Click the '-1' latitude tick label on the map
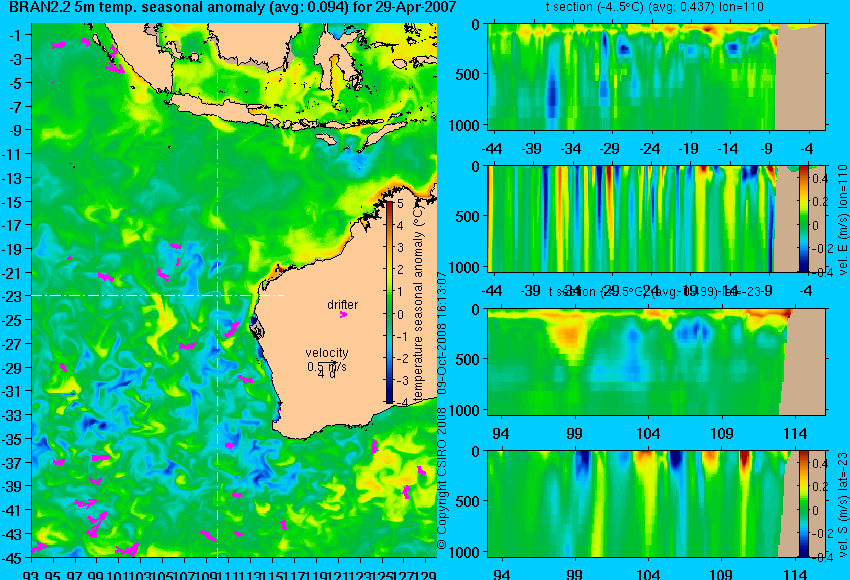Viewport: 850px width, 580px height. coord(15,35)
